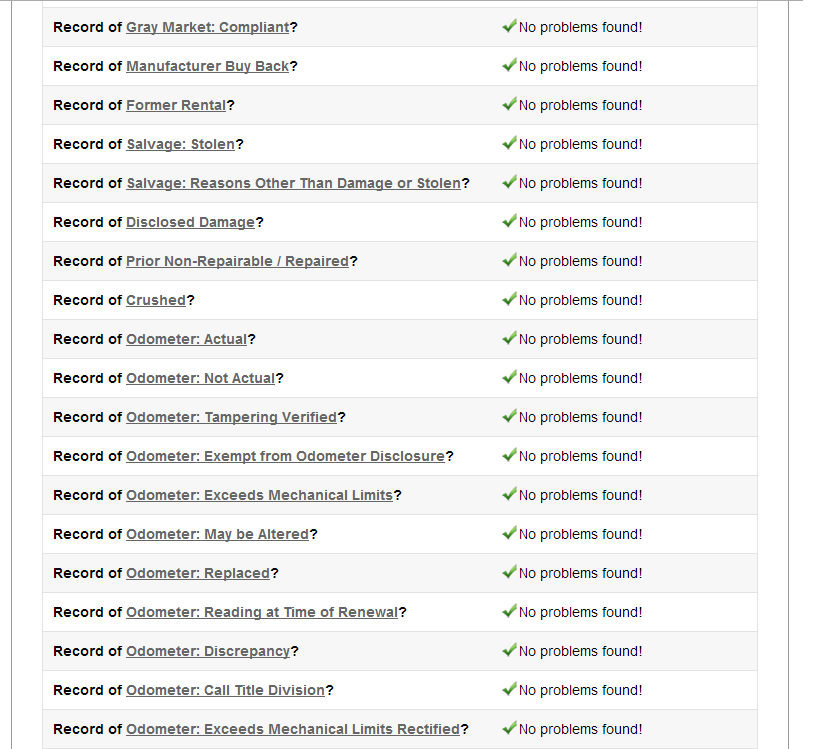Open Odometer: Exceeds Mechanical Limits Rectified link
The image size is (831, 749).
point(293,729)
